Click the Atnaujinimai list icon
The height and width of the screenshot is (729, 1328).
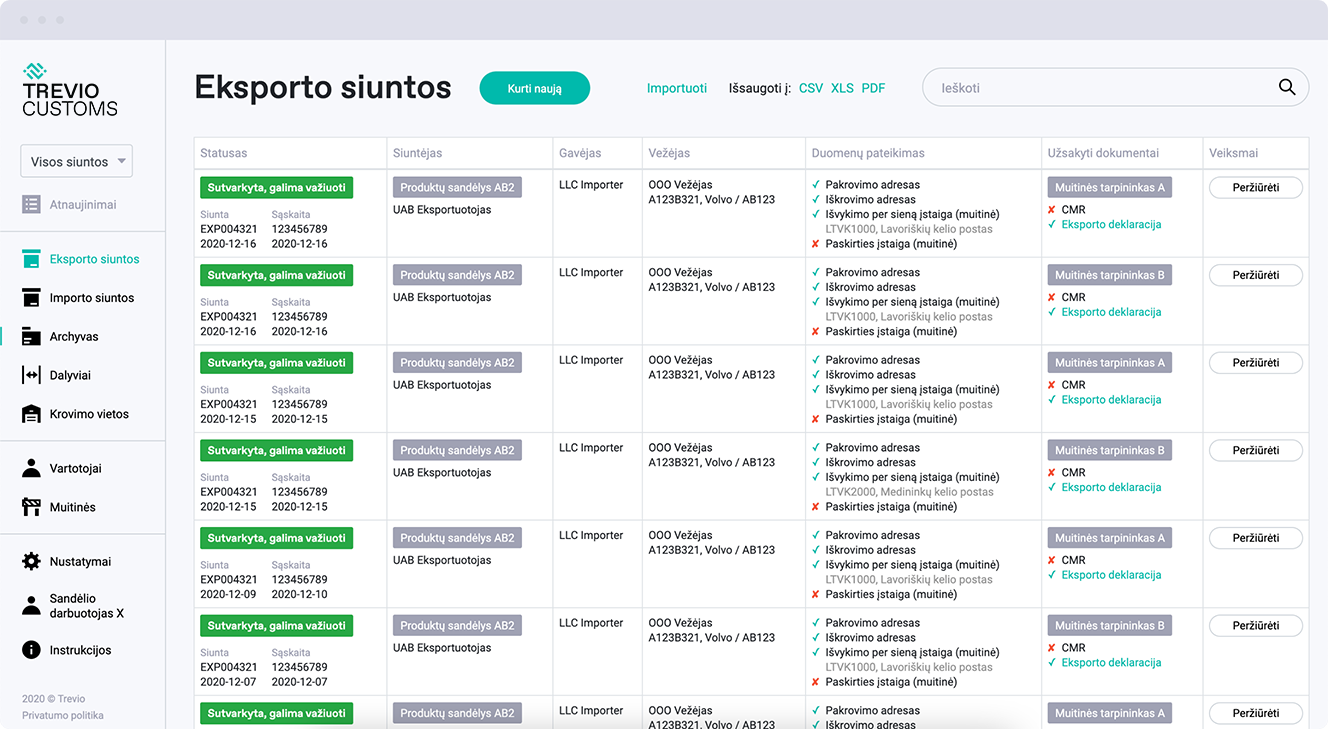click(x=31, y=204)
